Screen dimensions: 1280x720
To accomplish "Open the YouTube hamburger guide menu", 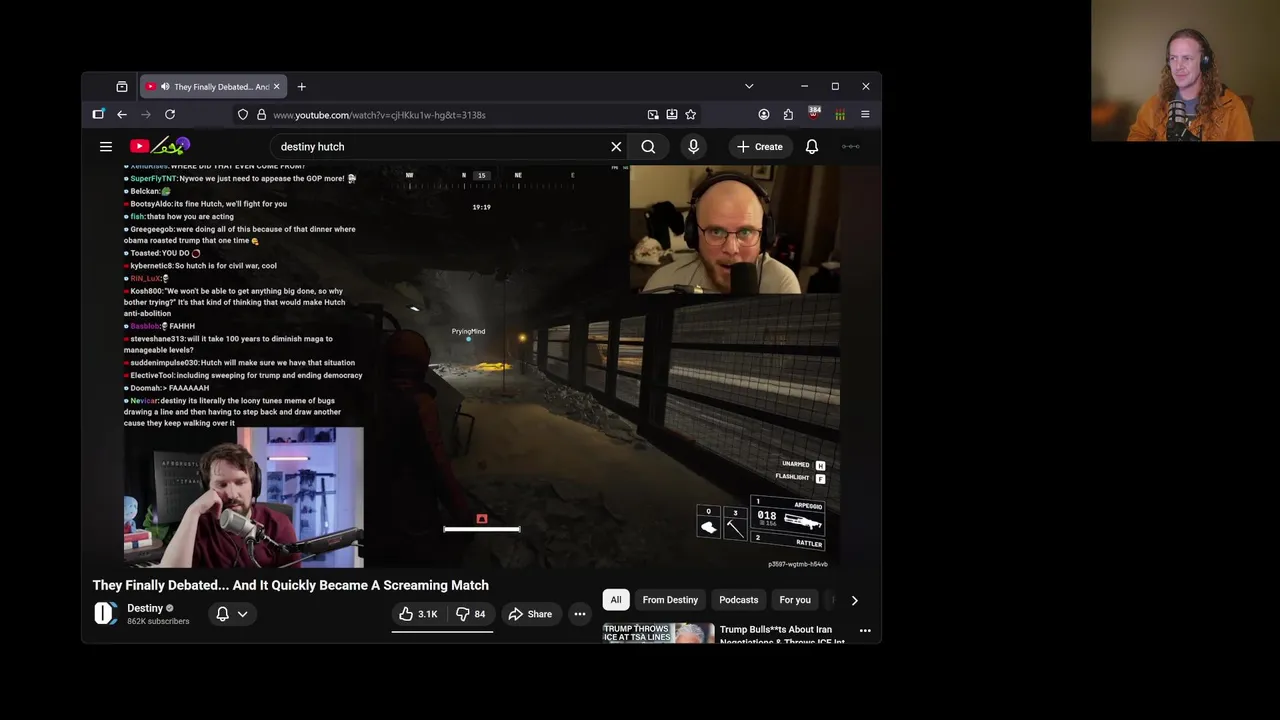I will (x=106, y=147).
